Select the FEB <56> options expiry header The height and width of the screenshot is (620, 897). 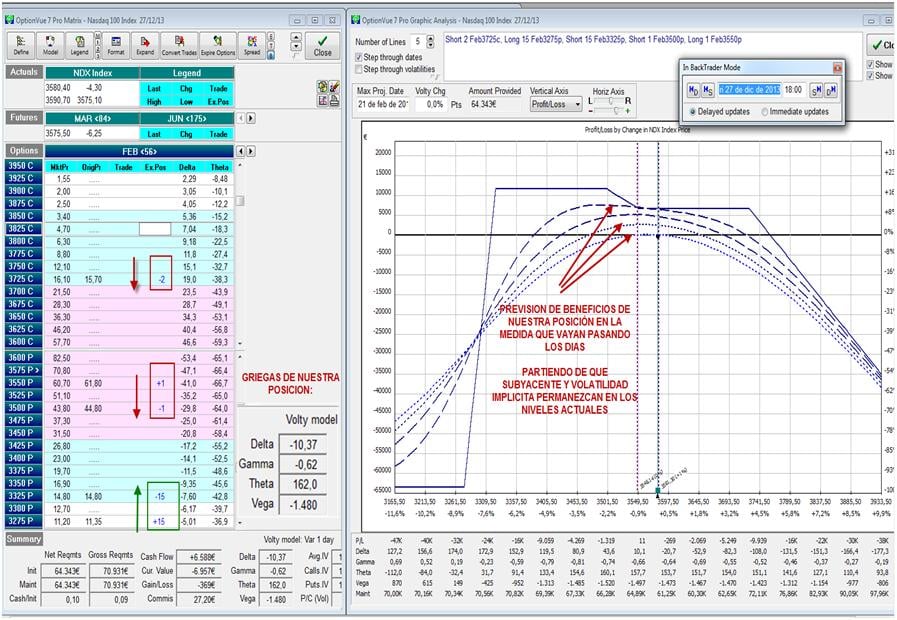coord(139,150)
